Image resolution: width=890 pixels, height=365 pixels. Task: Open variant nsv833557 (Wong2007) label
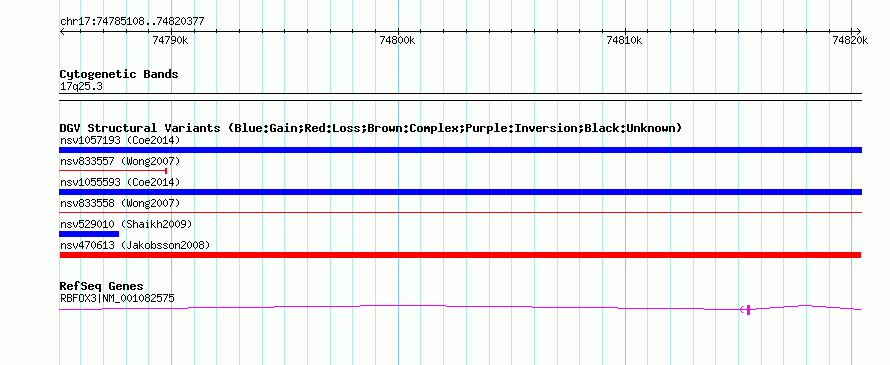click(120, 161)
